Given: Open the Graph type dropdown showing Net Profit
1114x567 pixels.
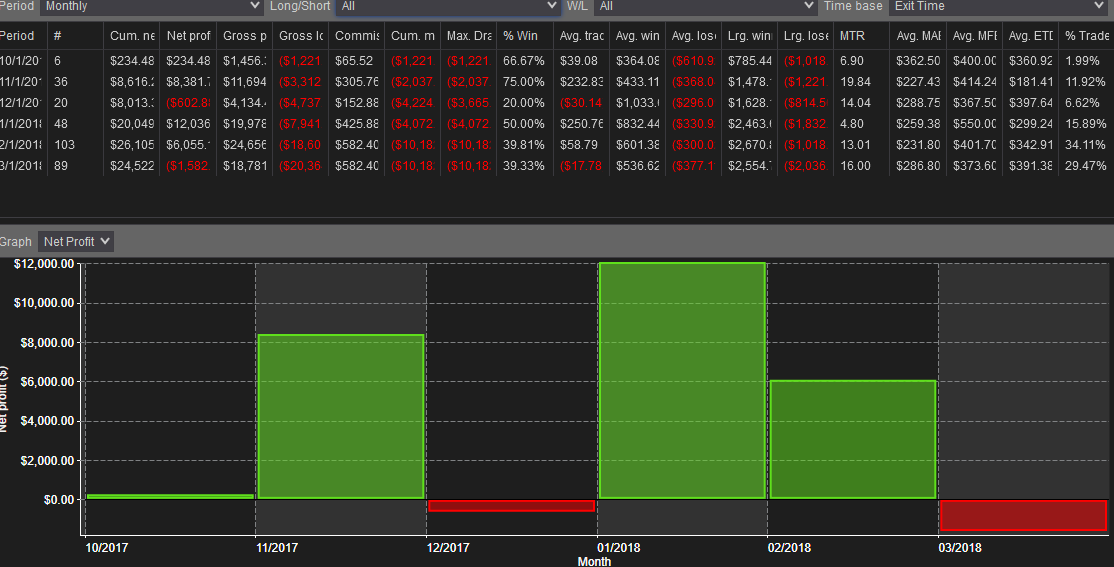Looking at the screenshot, I should [76, 242].
